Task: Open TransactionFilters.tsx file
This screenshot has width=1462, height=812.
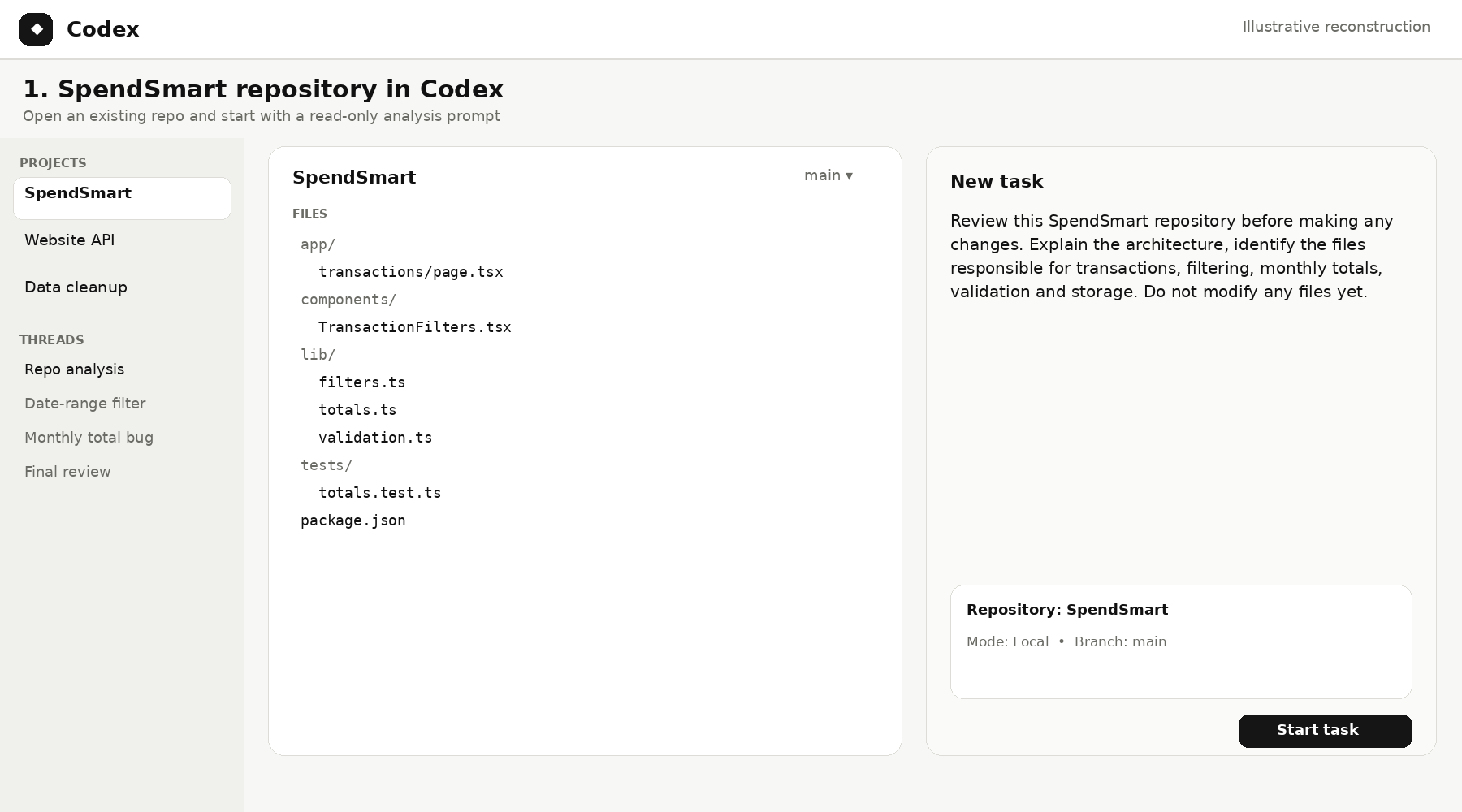Action: point(414,327)
